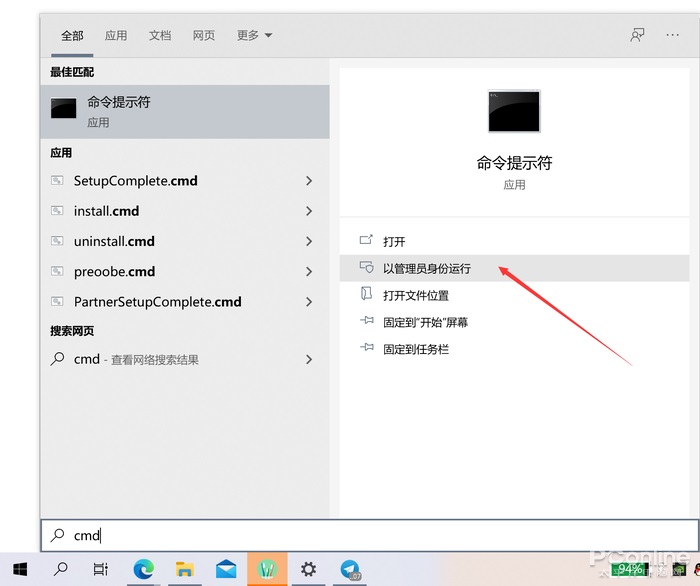Expand preoobe.cmd chevron arrow

click(x=309, y=272)
